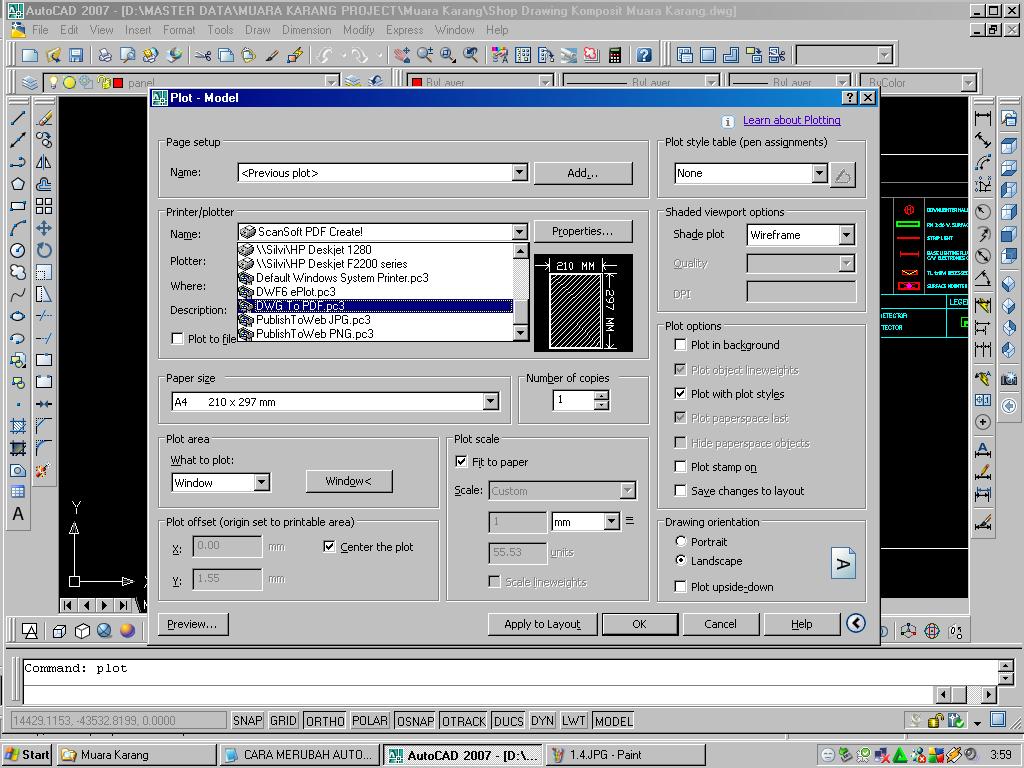This screenshot has height=768, width=1024.
Task: Select the Copy object tool
Action: point(44,140)
